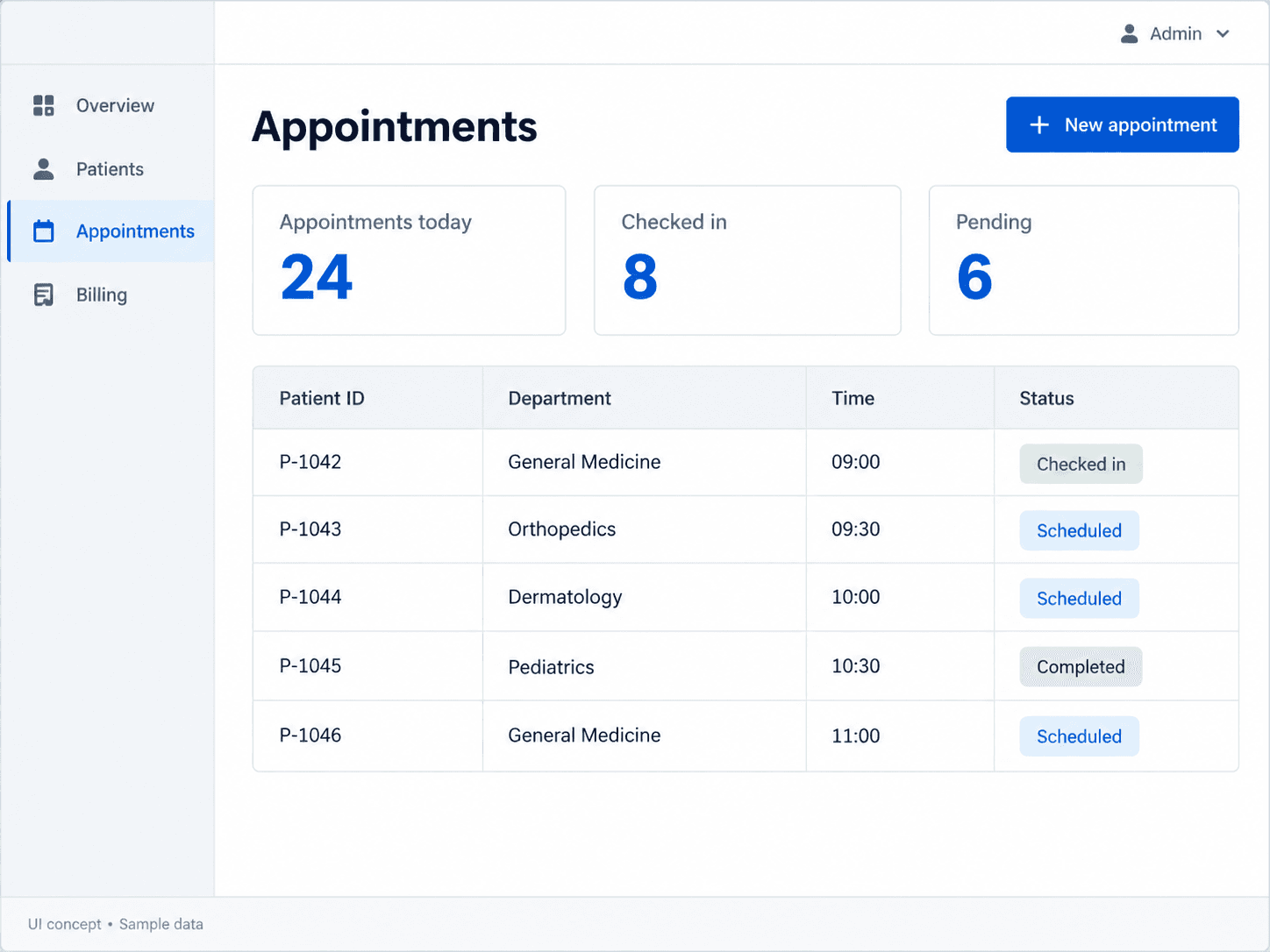
Task: Open the Overview sidebar item
Action: click(111, 105)
